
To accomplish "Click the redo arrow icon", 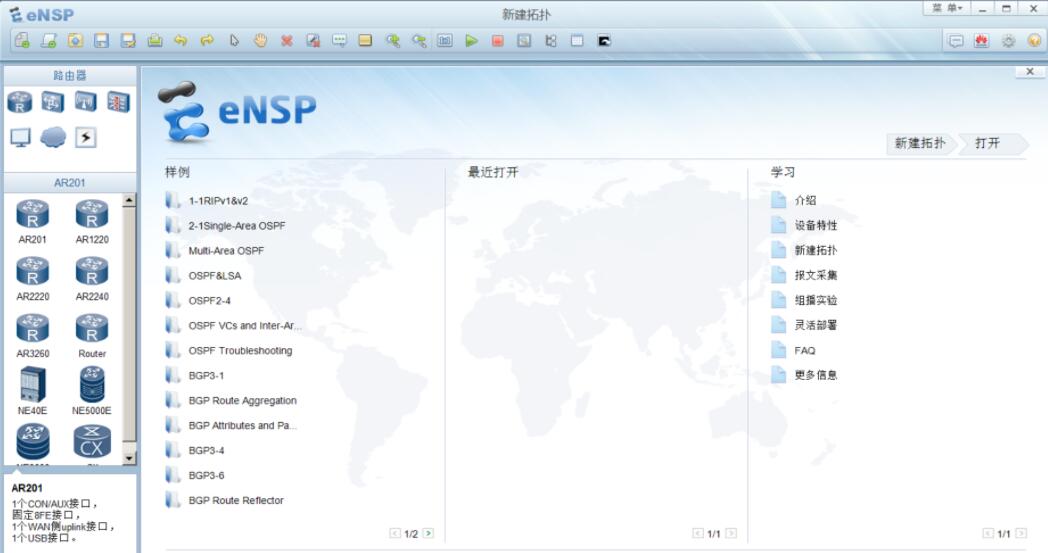I will [x=207, y=41].
